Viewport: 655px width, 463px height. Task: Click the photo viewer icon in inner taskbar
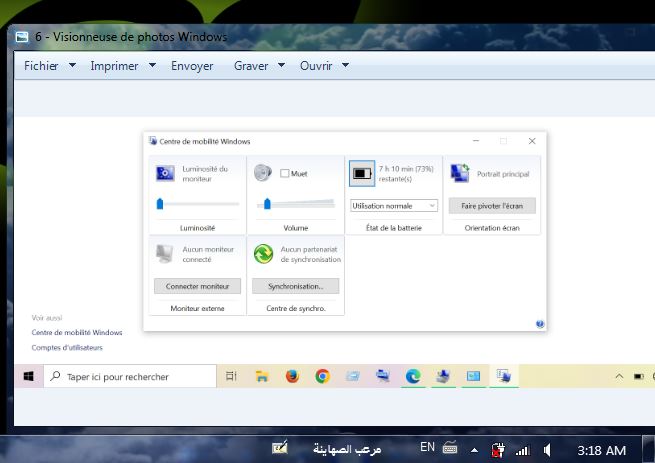tap(473, 377)
